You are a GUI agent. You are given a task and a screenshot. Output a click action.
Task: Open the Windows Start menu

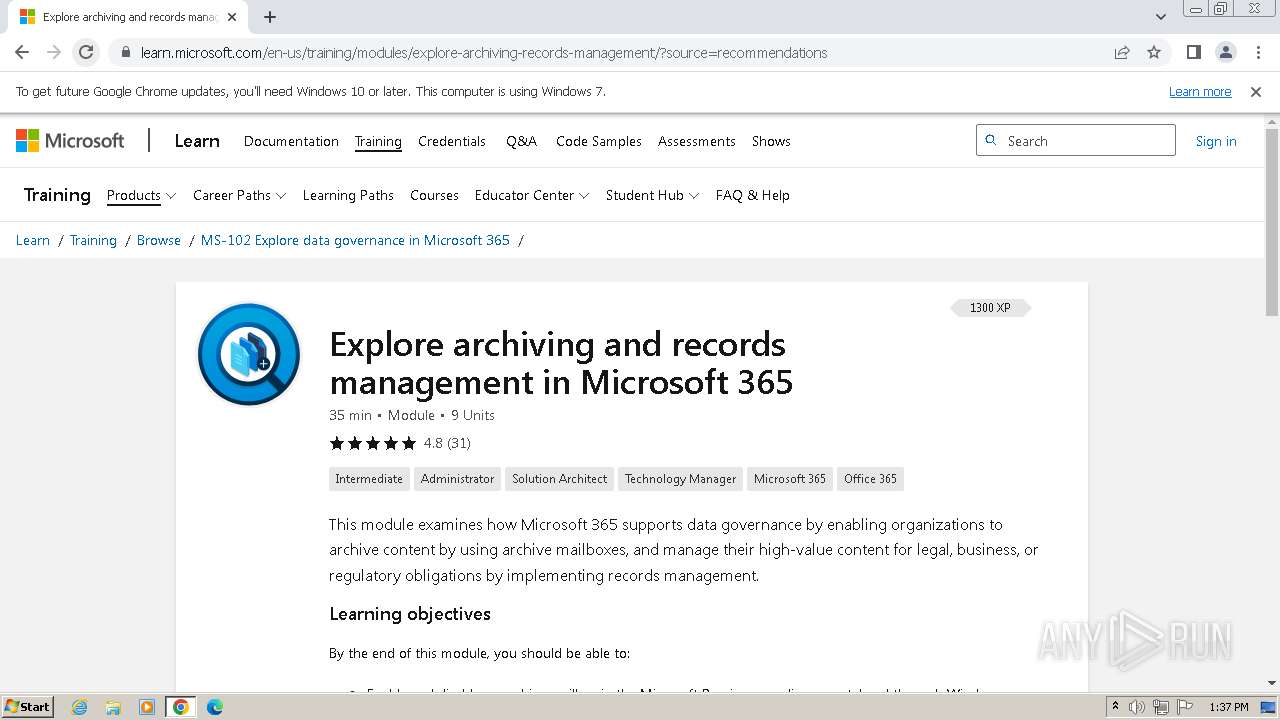[28, 706]
